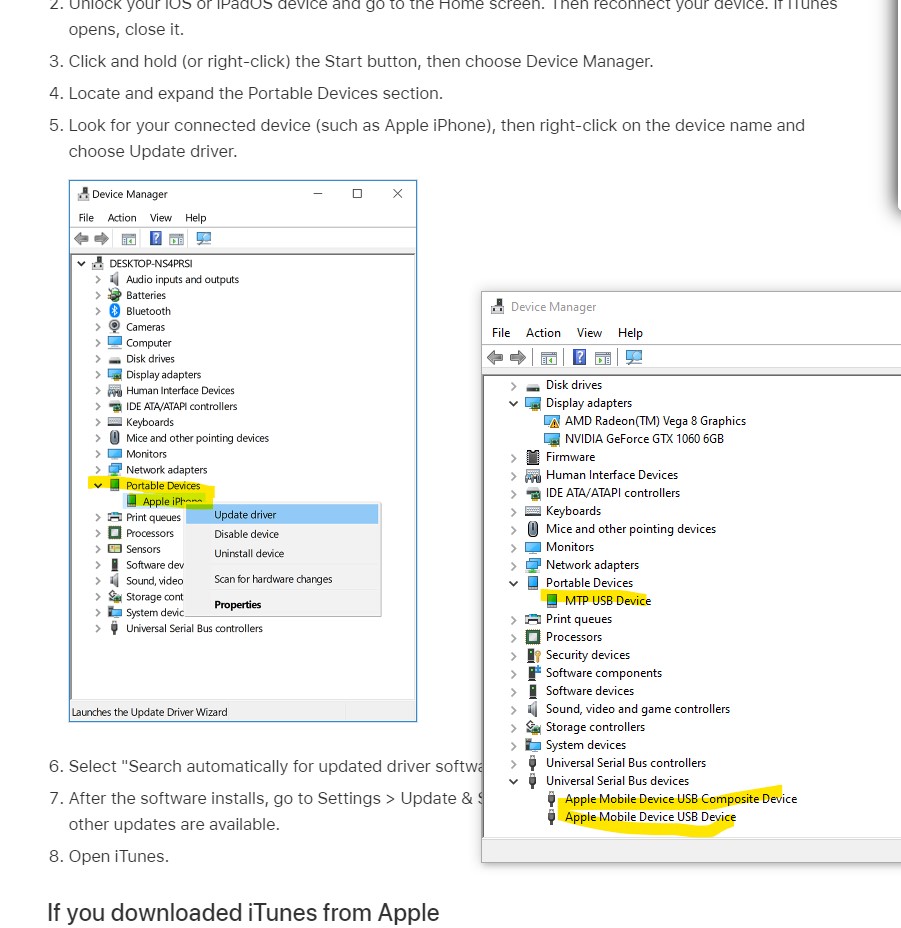The height and width of the screenshot is (928, 901).
Task: Click blue Help question-mark icon in front Device Manager
Action: [x=580, y=357]
